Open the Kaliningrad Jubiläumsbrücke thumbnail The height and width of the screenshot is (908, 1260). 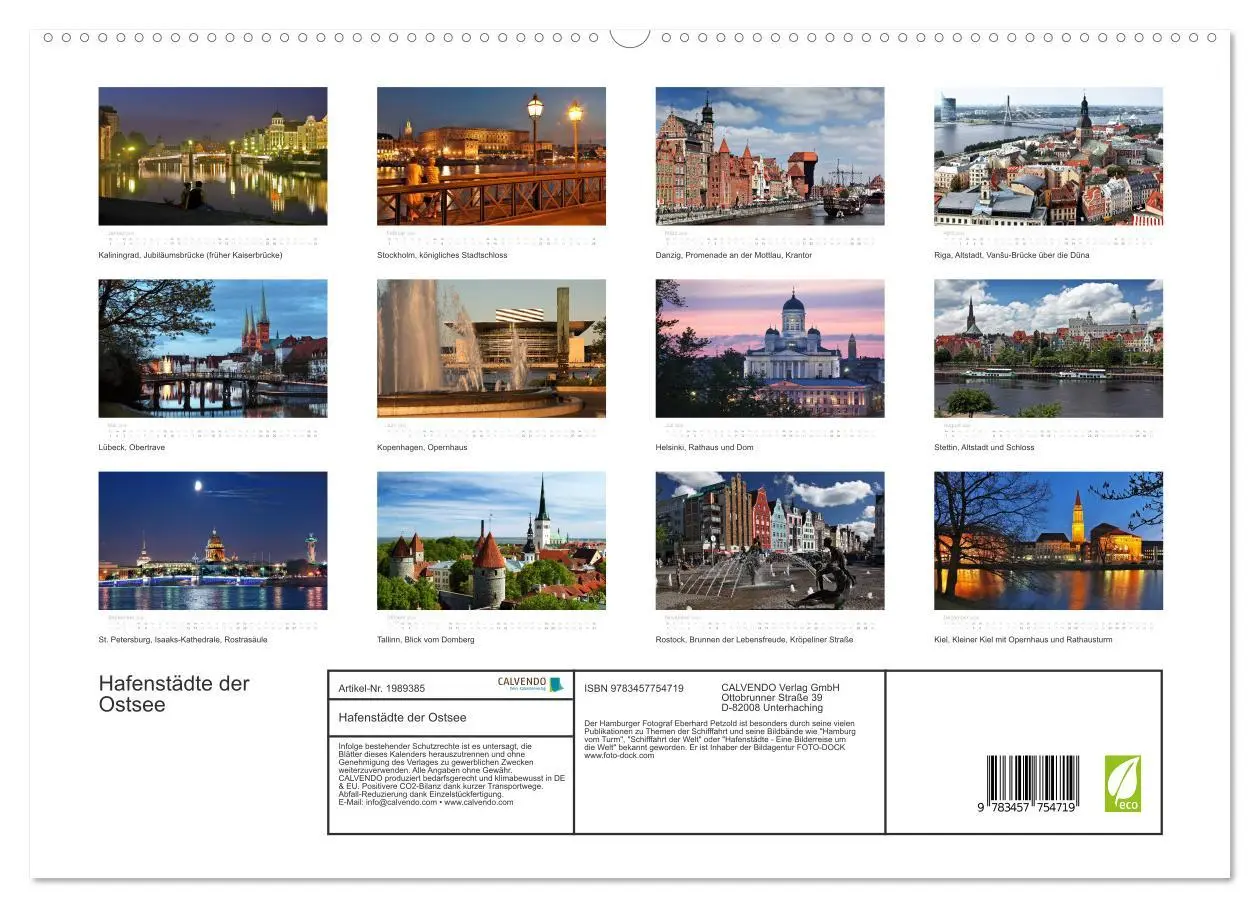[213, 157]
